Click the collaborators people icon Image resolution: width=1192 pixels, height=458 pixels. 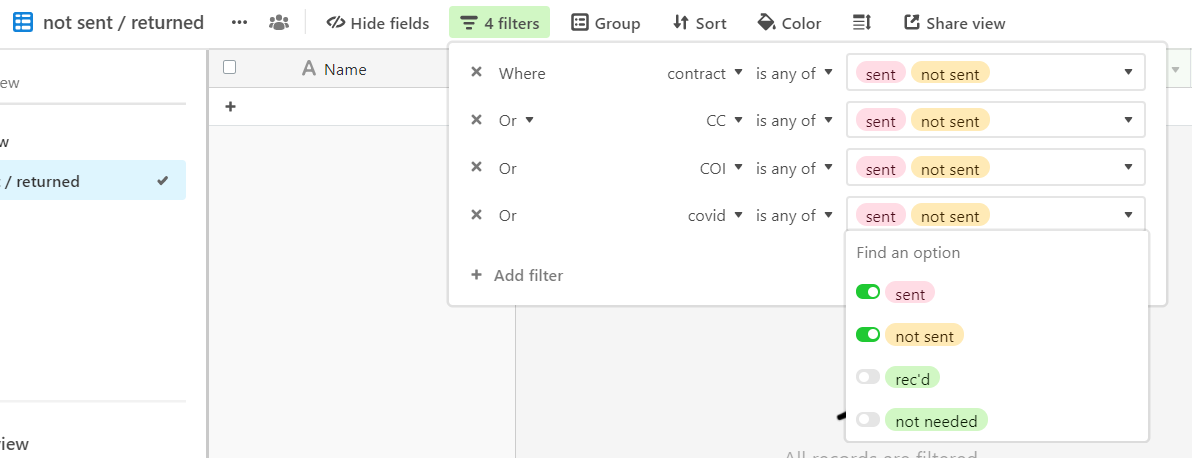tap(279, 23)
